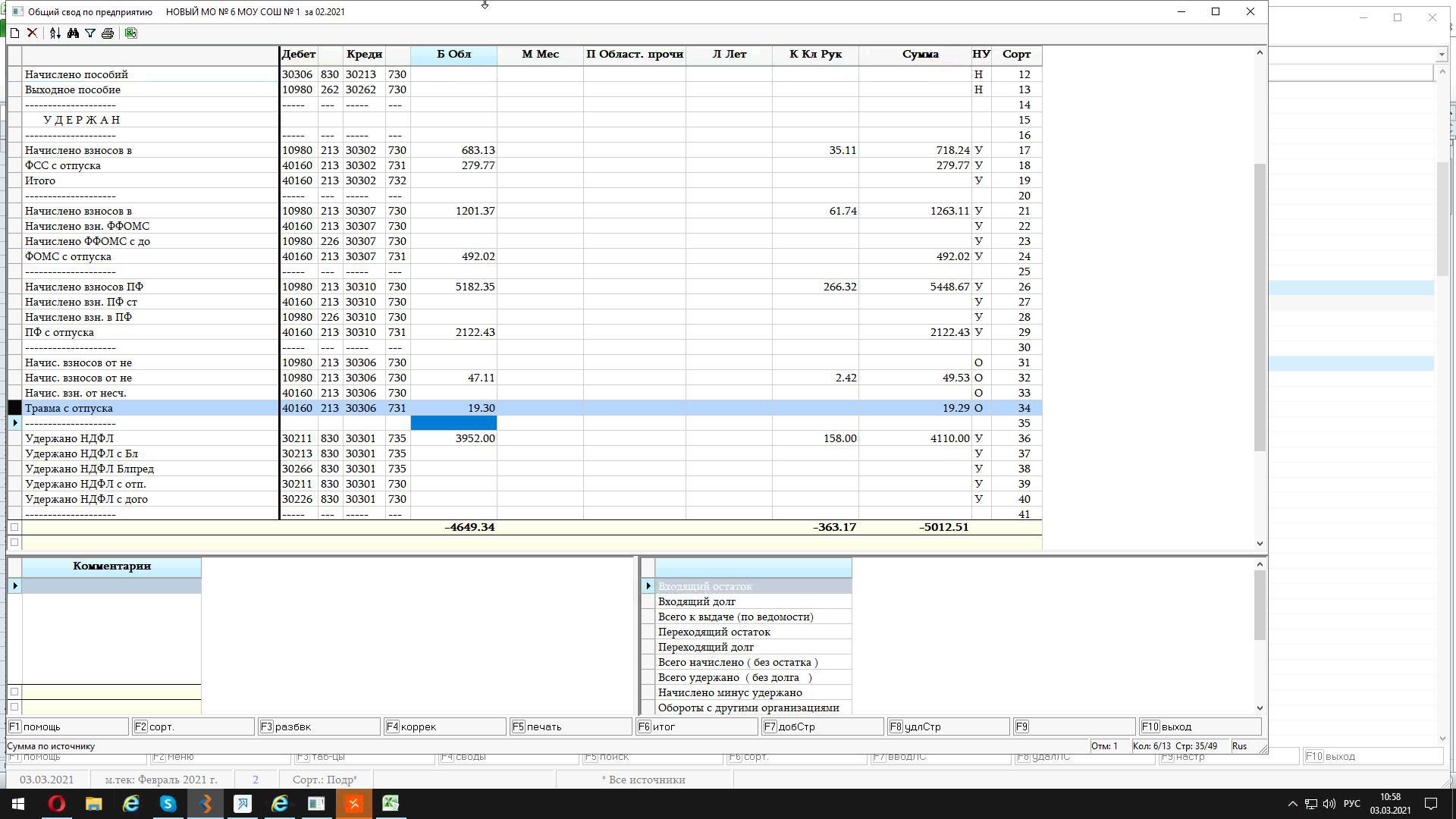Click scroll-down arrow of main table
This screenshot has width=1456, height=819.
[x=1260, y=543]
